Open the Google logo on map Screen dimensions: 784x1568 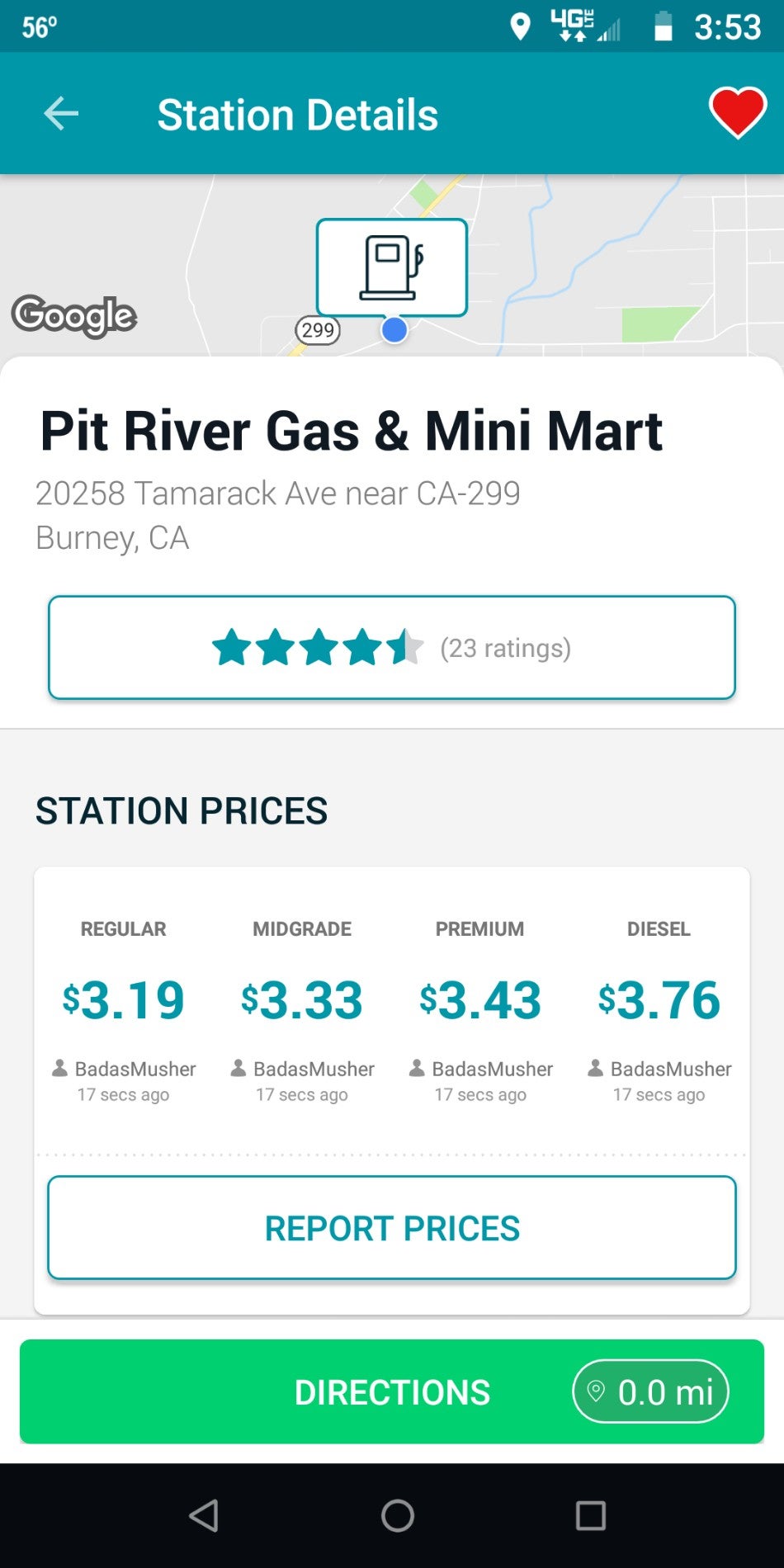(74, 315)
